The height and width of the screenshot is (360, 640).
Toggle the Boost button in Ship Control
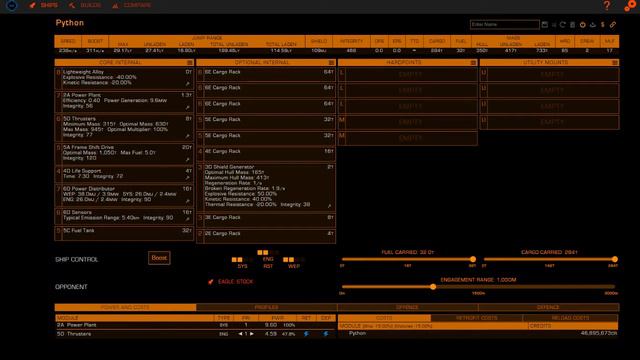click(159, 258)
